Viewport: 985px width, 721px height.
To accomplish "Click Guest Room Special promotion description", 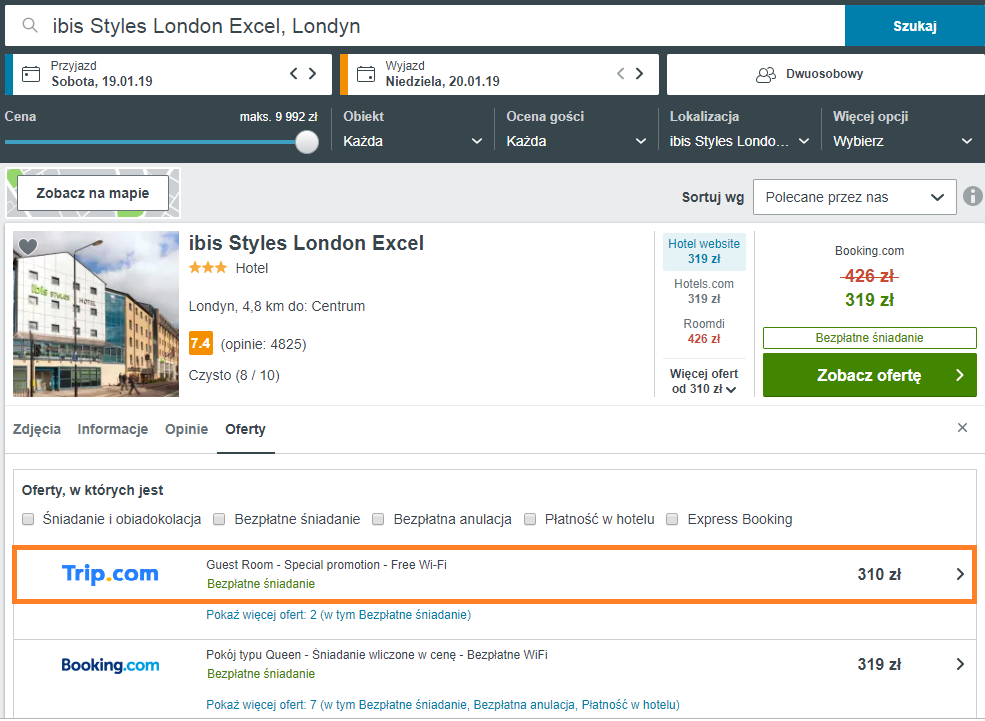I will pyautogui.click(x=327, y=565).
